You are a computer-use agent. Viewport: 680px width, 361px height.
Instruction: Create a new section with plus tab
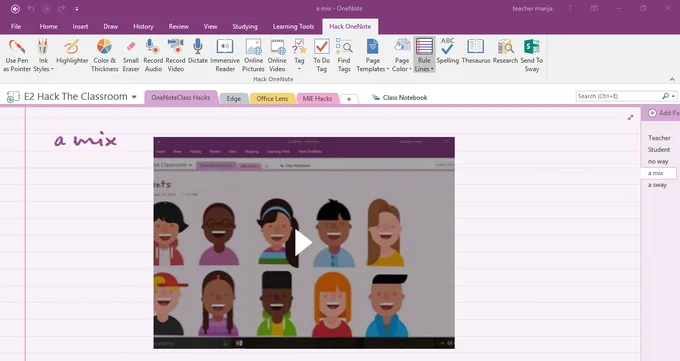[x=349, y=99]
